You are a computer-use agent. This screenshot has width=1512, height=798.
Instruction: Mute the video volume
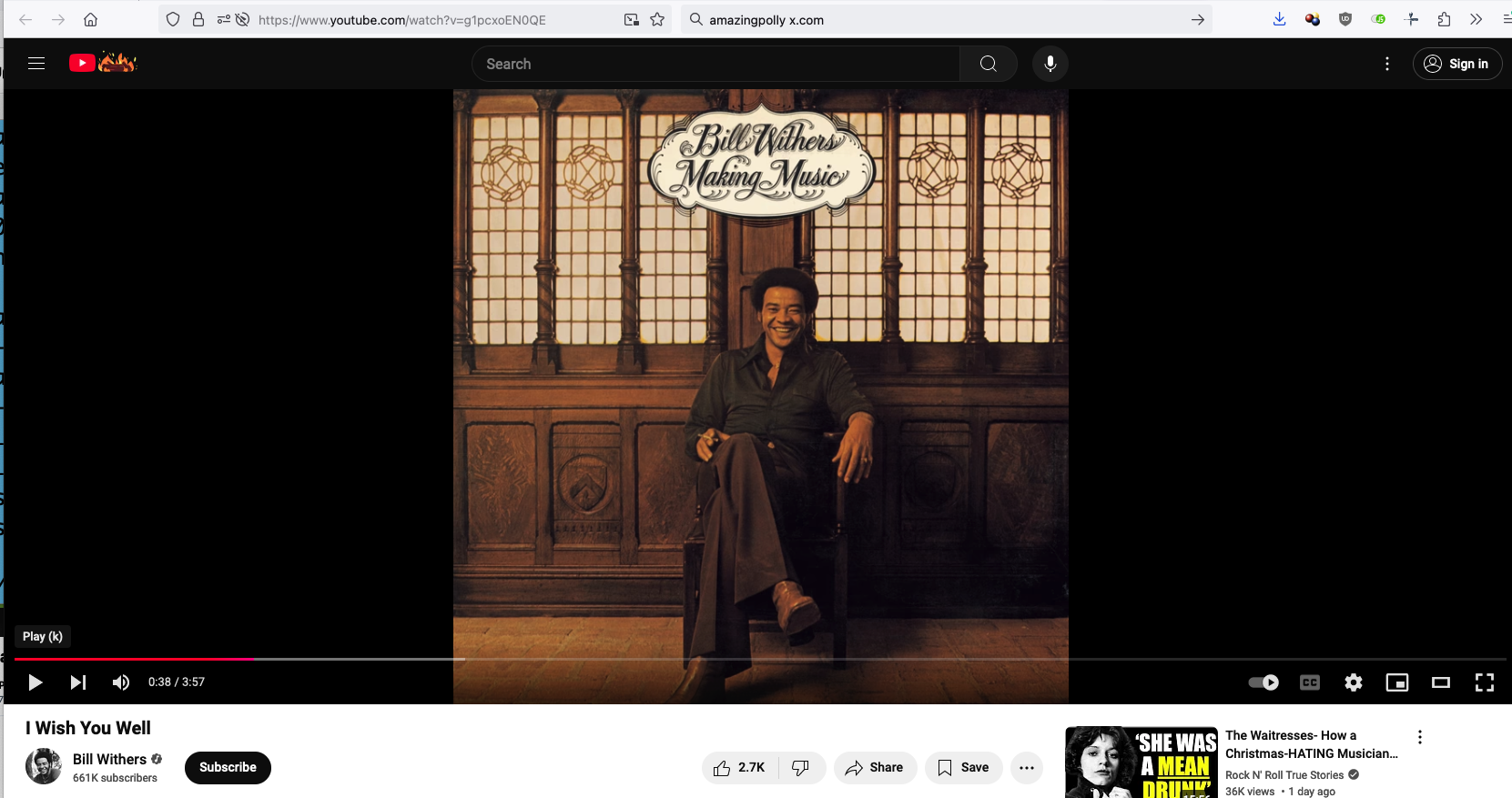tap(121, 682)
